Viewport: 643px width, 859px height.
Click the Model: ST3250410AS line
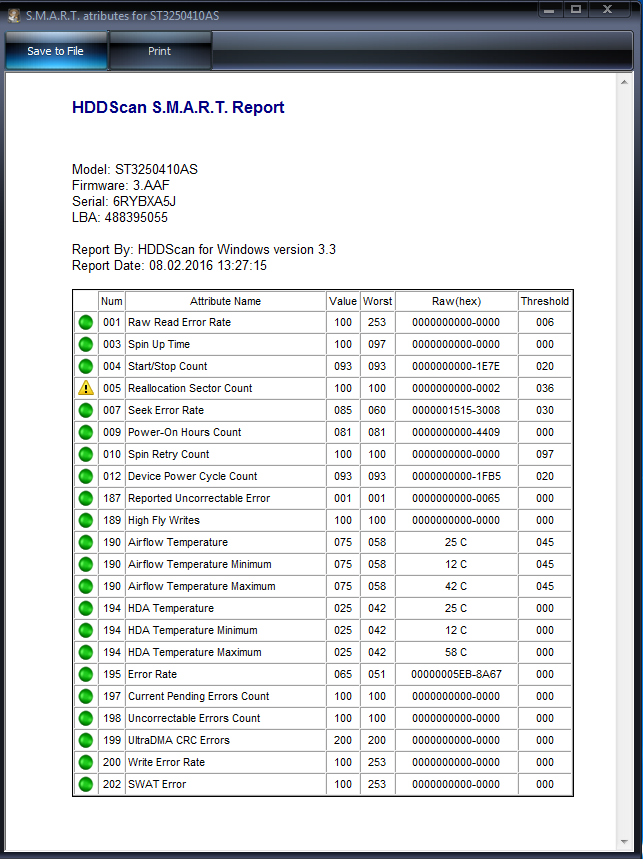[135, 169]
